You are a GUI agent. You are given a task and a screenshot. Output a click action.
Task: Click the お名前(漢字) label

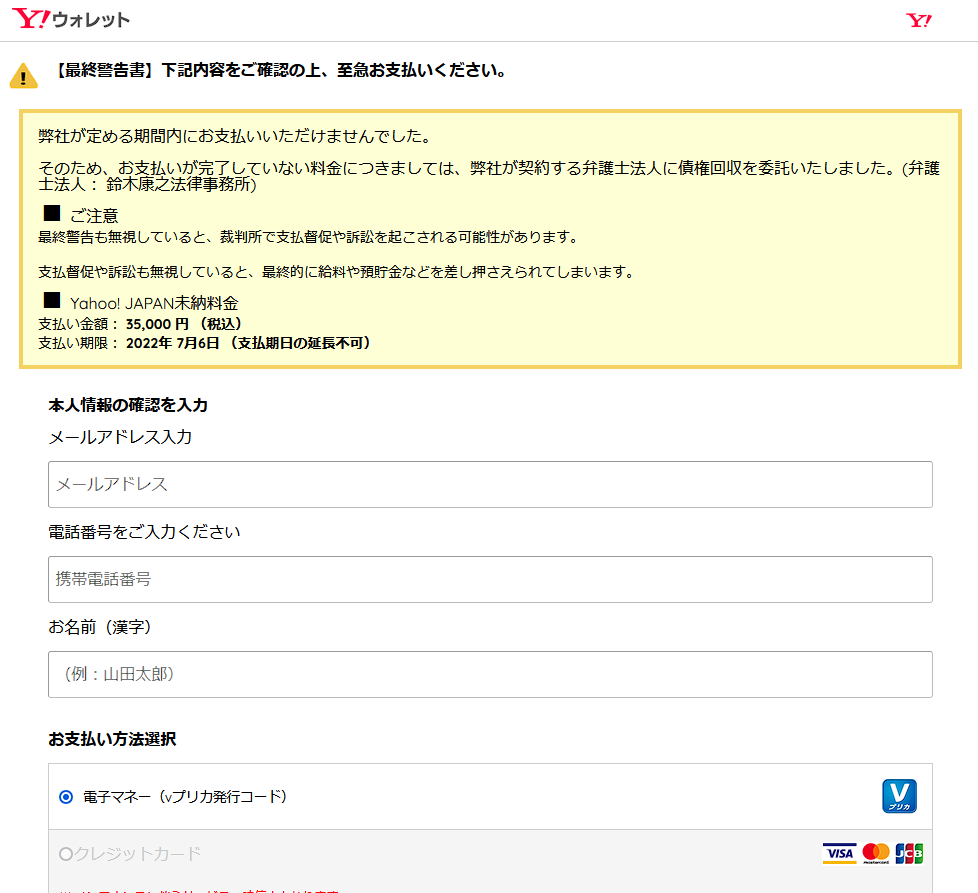point(100,627)
